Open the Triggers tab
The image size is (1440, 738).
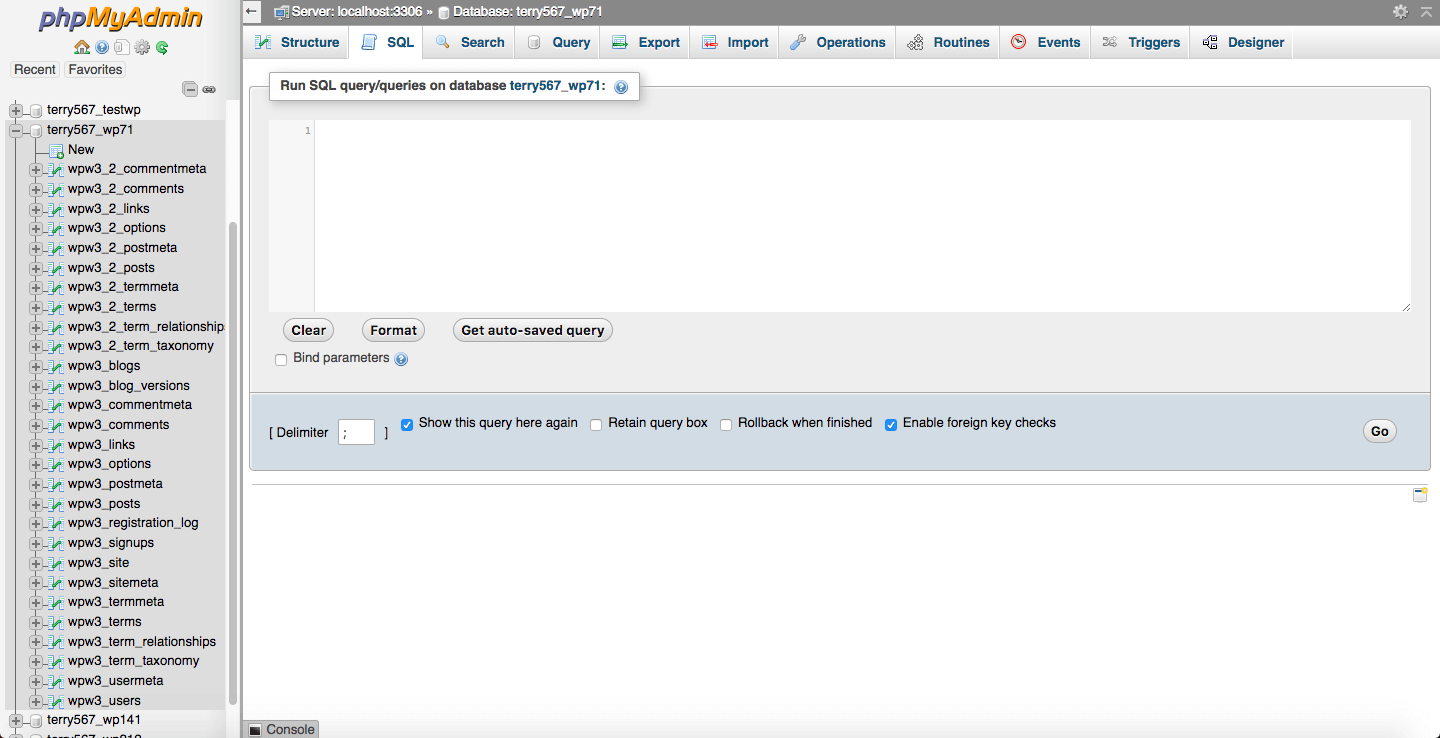point(1141,42)
